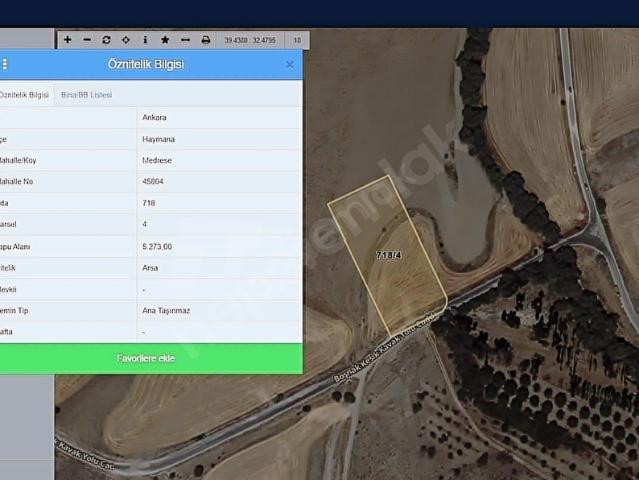639x480 pixels.
Task: Activate the info query tool
Action: coord(145,40)
